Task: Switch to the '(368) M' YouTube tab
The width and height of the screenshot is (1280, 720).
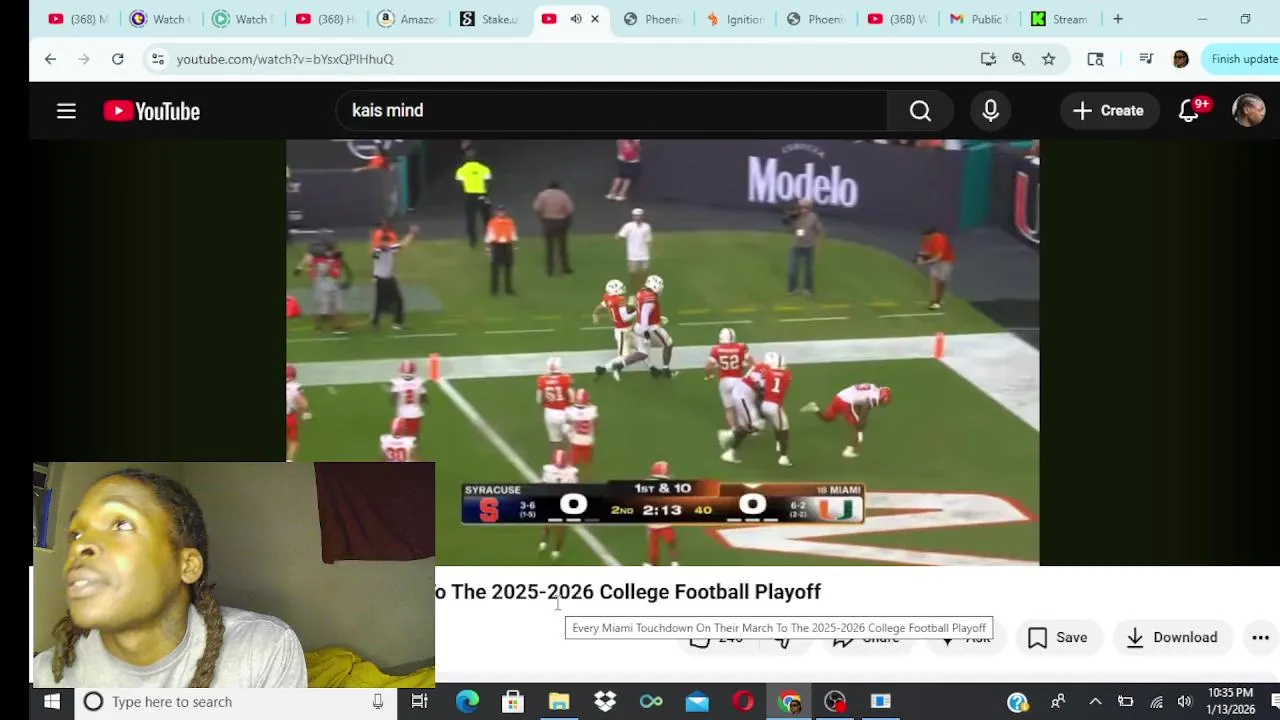Action: click(78, 19)
